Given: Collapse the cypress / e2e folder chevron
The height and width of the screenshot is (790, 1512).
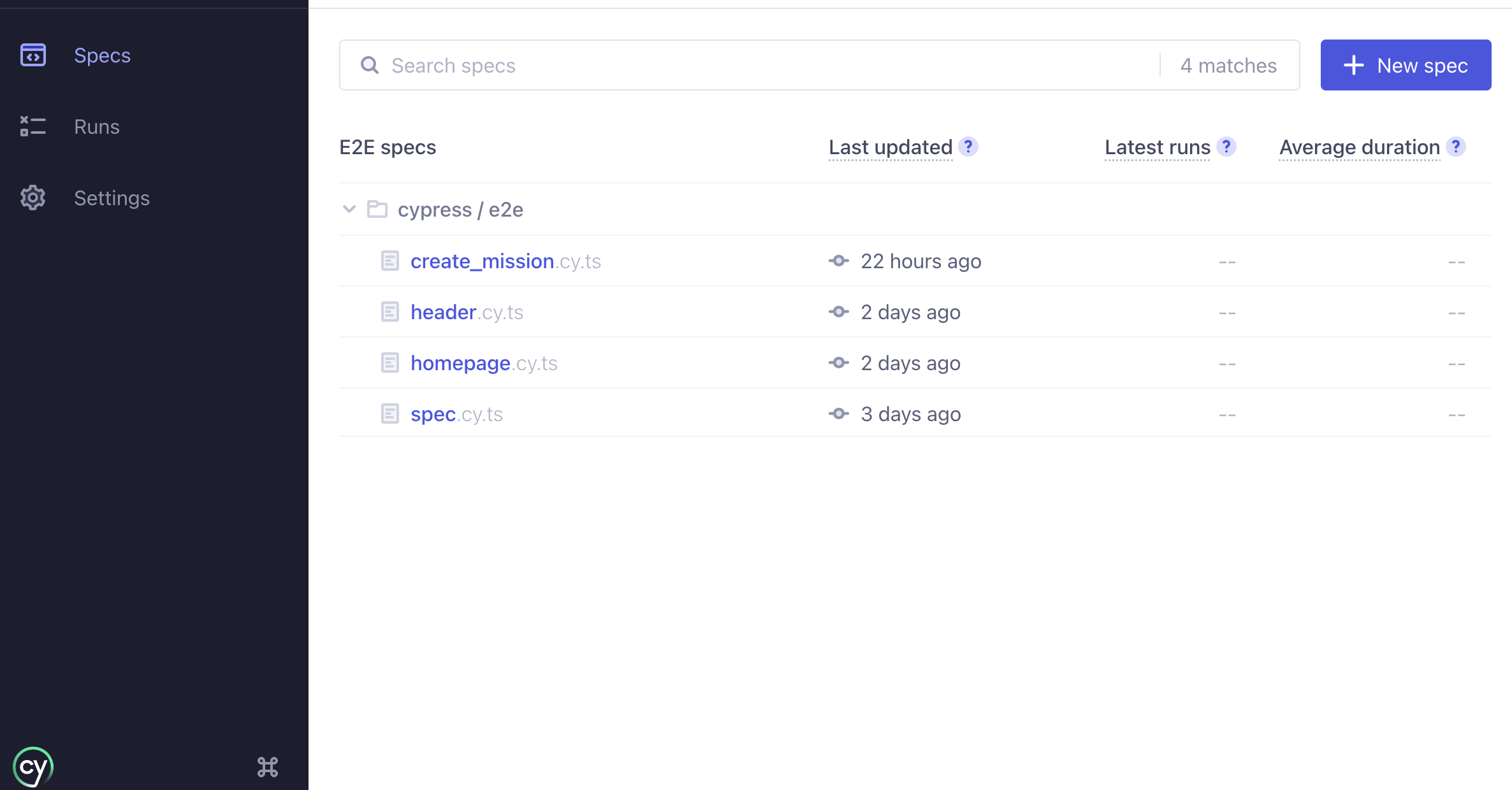Looking at the screenshot, I should 349,209.
